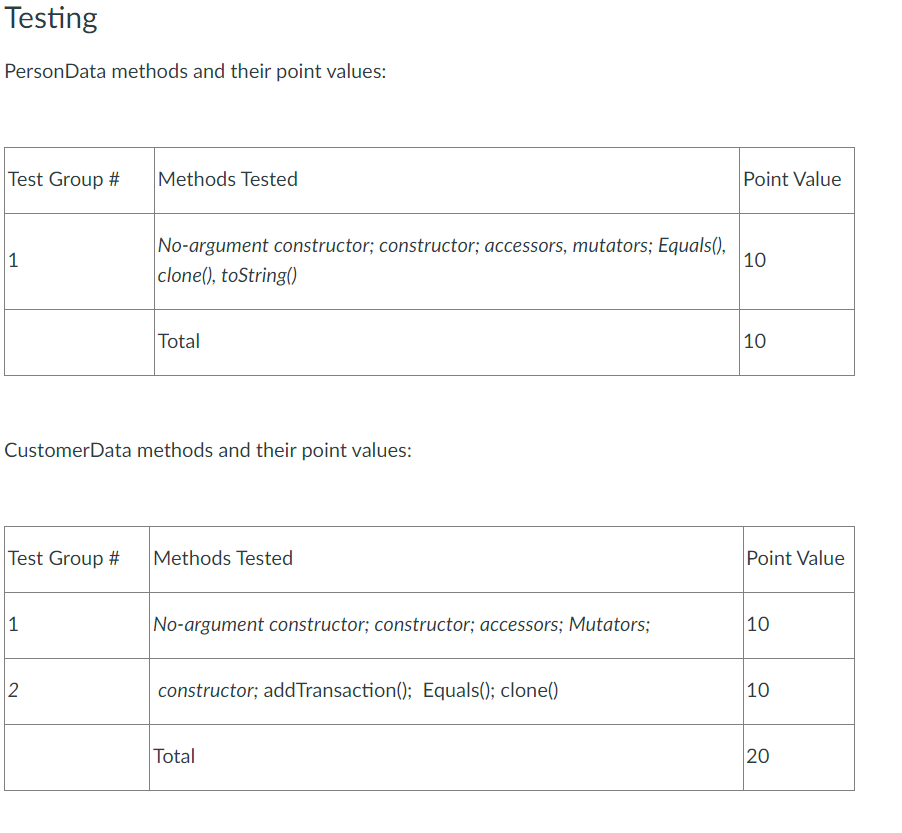Image resolution: width=902 pixels, height=833 pixels.
Task: Click the "CustomerData methods and their point values" line
Action: tap(208, 450)
